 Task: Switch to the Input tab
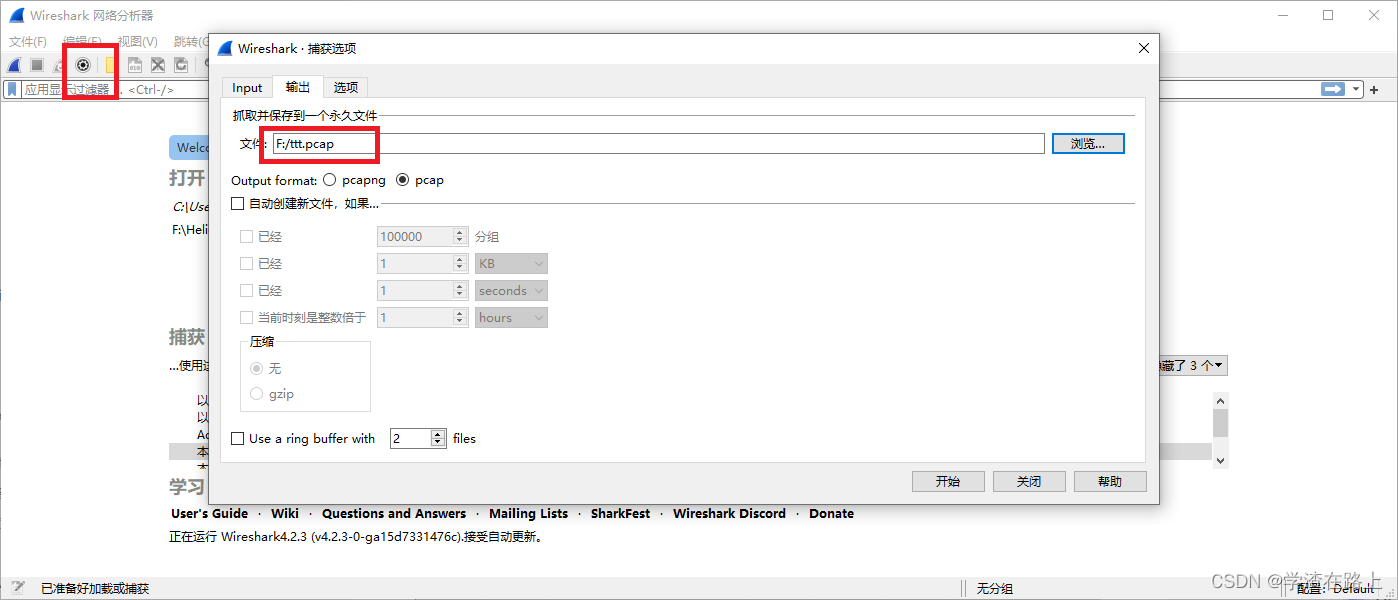247,88
